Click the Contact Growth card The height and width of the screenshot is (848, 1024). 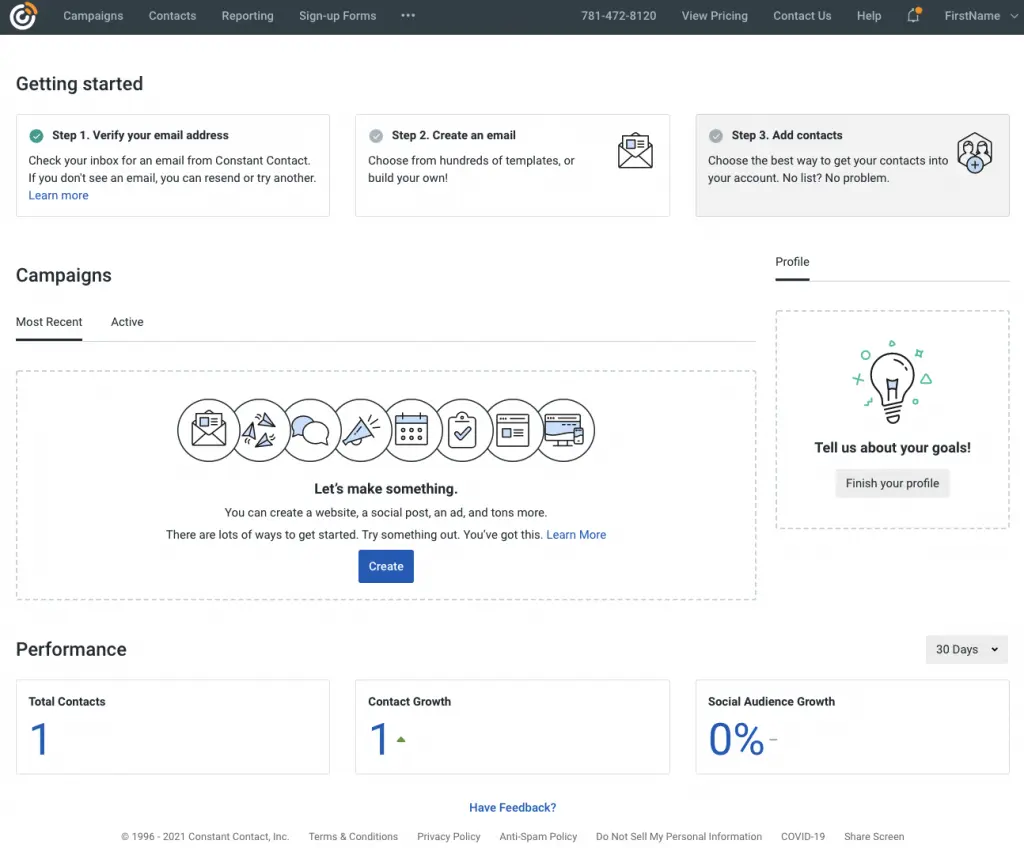pos(513,726)
